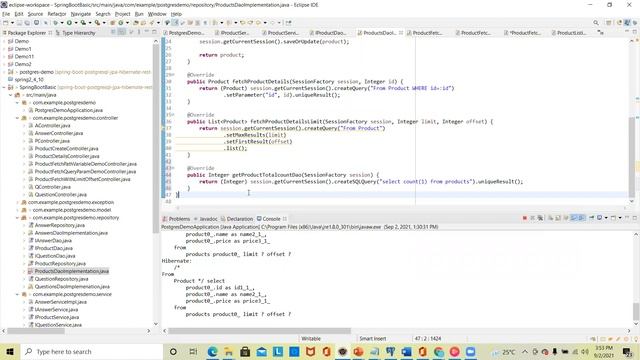Viewport: 640px width, 360px height.
Task: Switch to PostgresDemo... editor tab
Action: (184, 33)
